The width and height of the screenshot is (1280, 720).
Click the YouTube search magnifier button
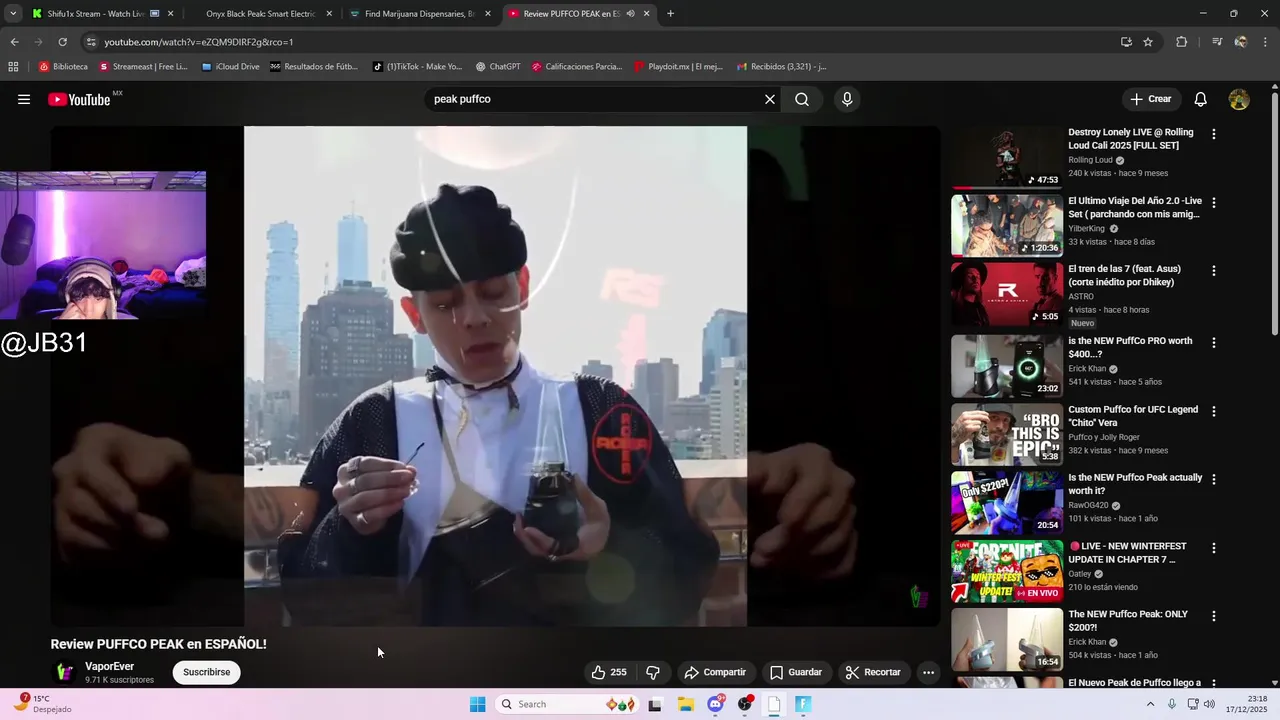coord(802,99)
